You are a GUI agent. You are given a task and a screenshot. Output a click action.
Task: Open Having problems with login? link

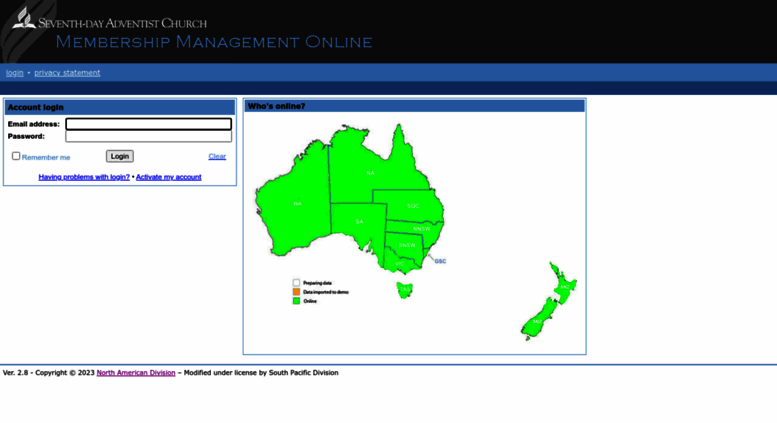click(84, 177)
